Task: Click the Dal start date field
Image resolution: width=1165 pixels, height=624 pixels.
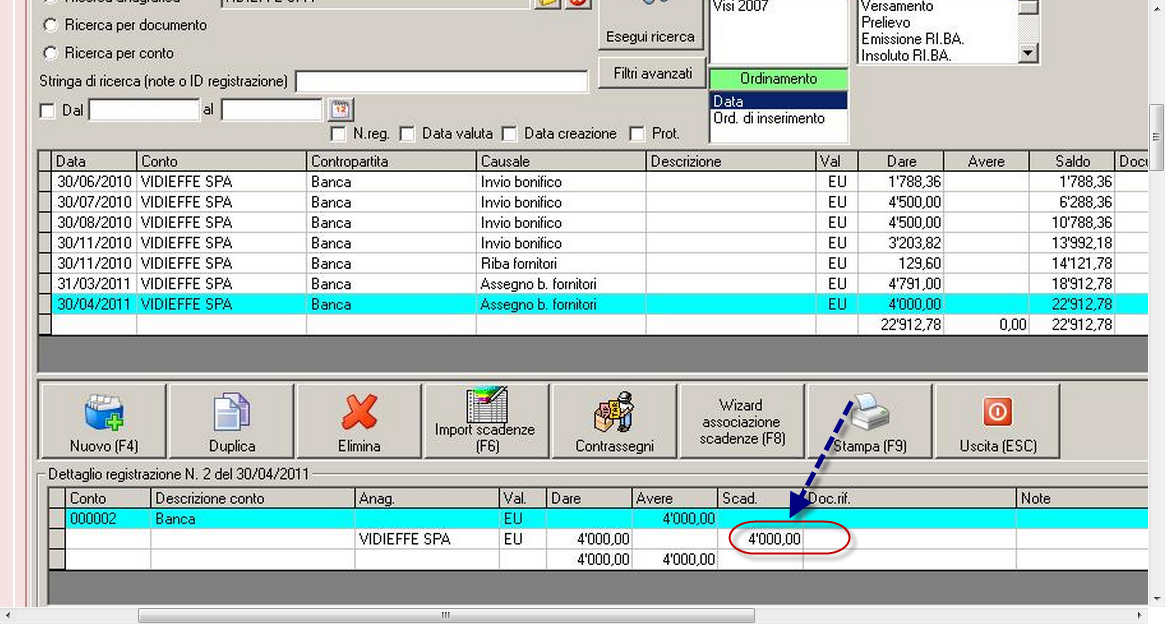Action: coord(144,110)
